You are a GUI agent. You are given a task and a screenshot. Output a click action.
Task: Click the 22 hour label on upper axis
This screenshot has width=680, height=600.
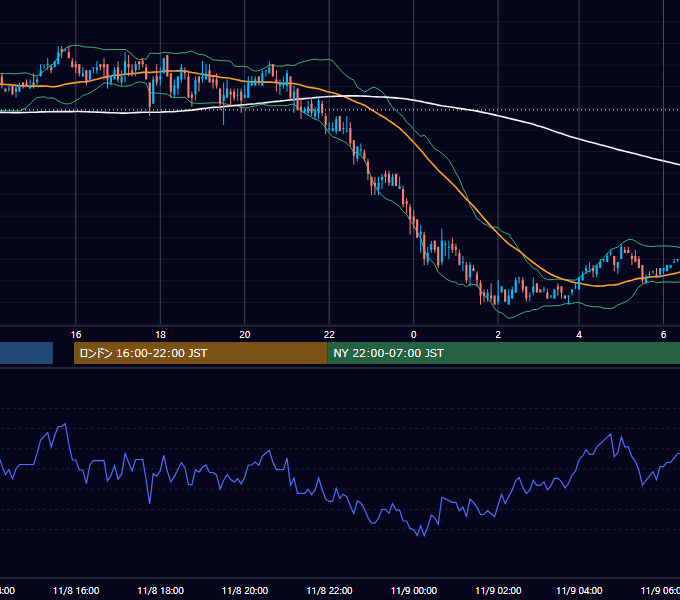click(329, 334)
